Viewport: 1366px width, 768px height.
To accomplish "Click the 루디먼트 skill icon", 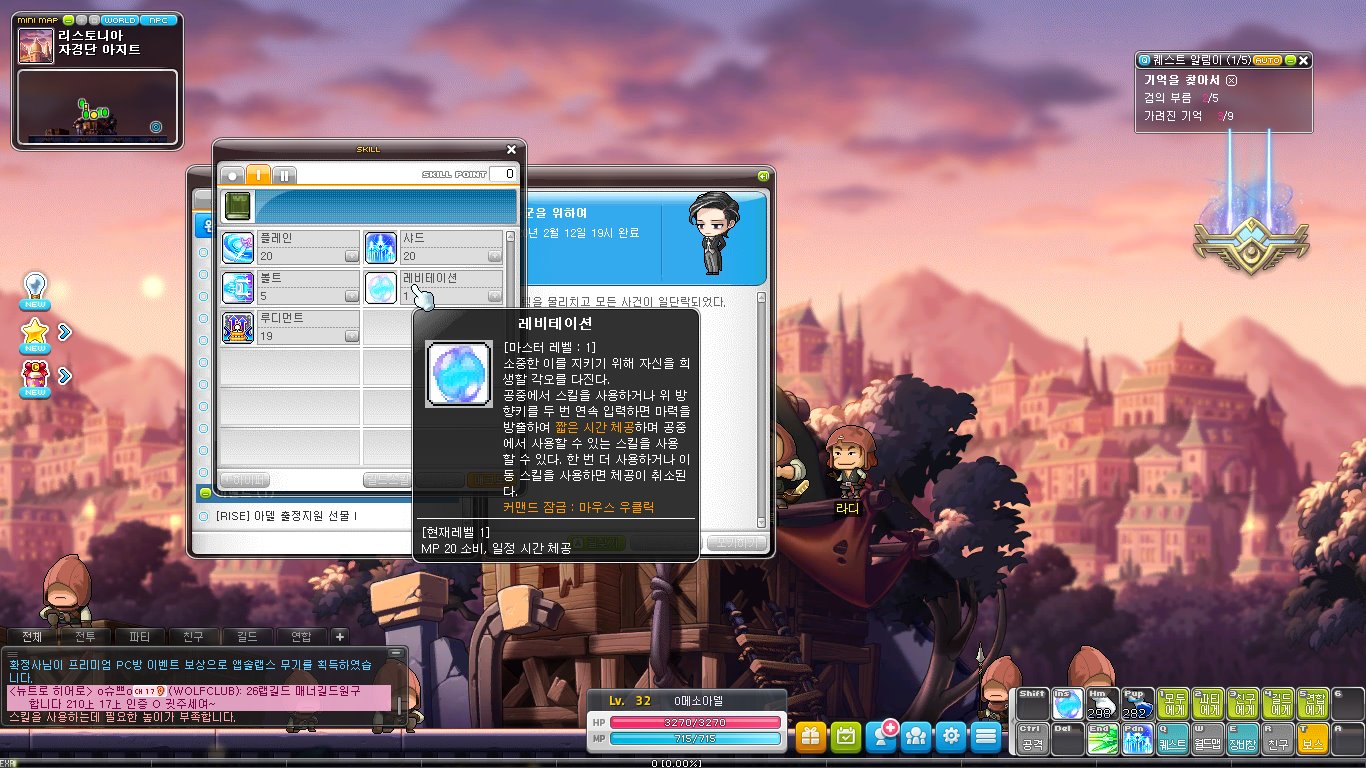I will [237, 327].
